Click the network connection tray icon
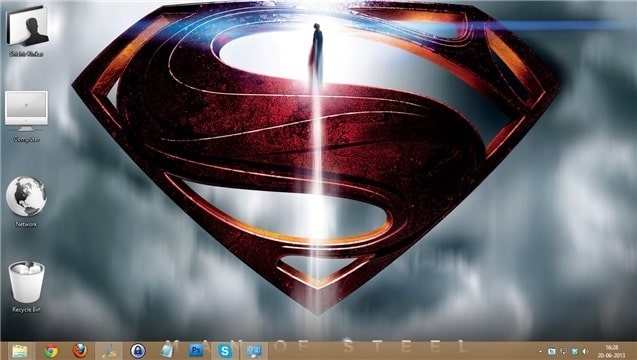This screenshot has height=360, width=637. point(563,351)
